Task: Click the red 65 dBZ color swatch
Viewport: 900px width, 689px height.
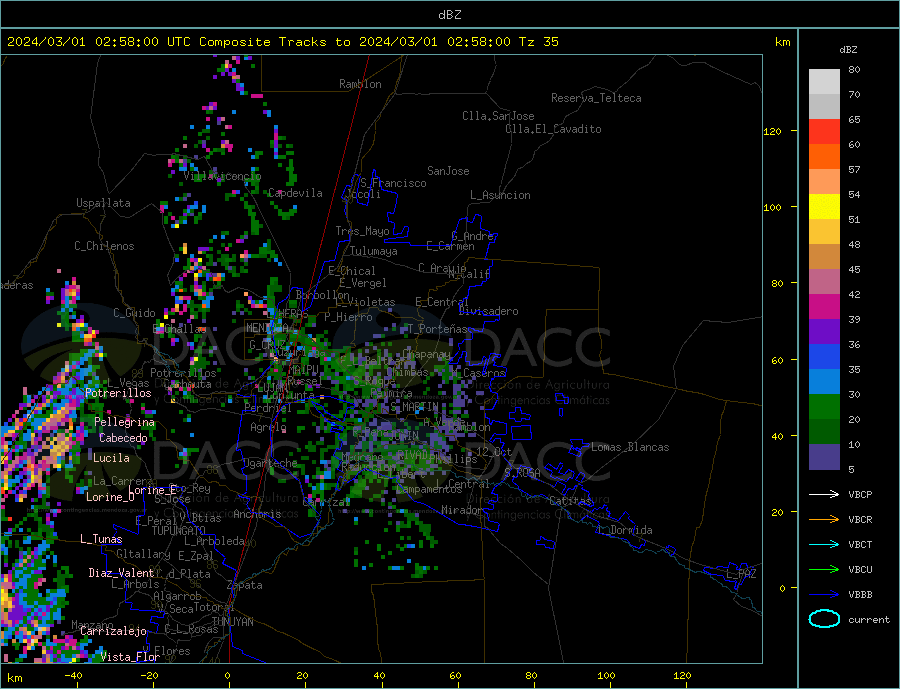Action: [x=824, y=131]
